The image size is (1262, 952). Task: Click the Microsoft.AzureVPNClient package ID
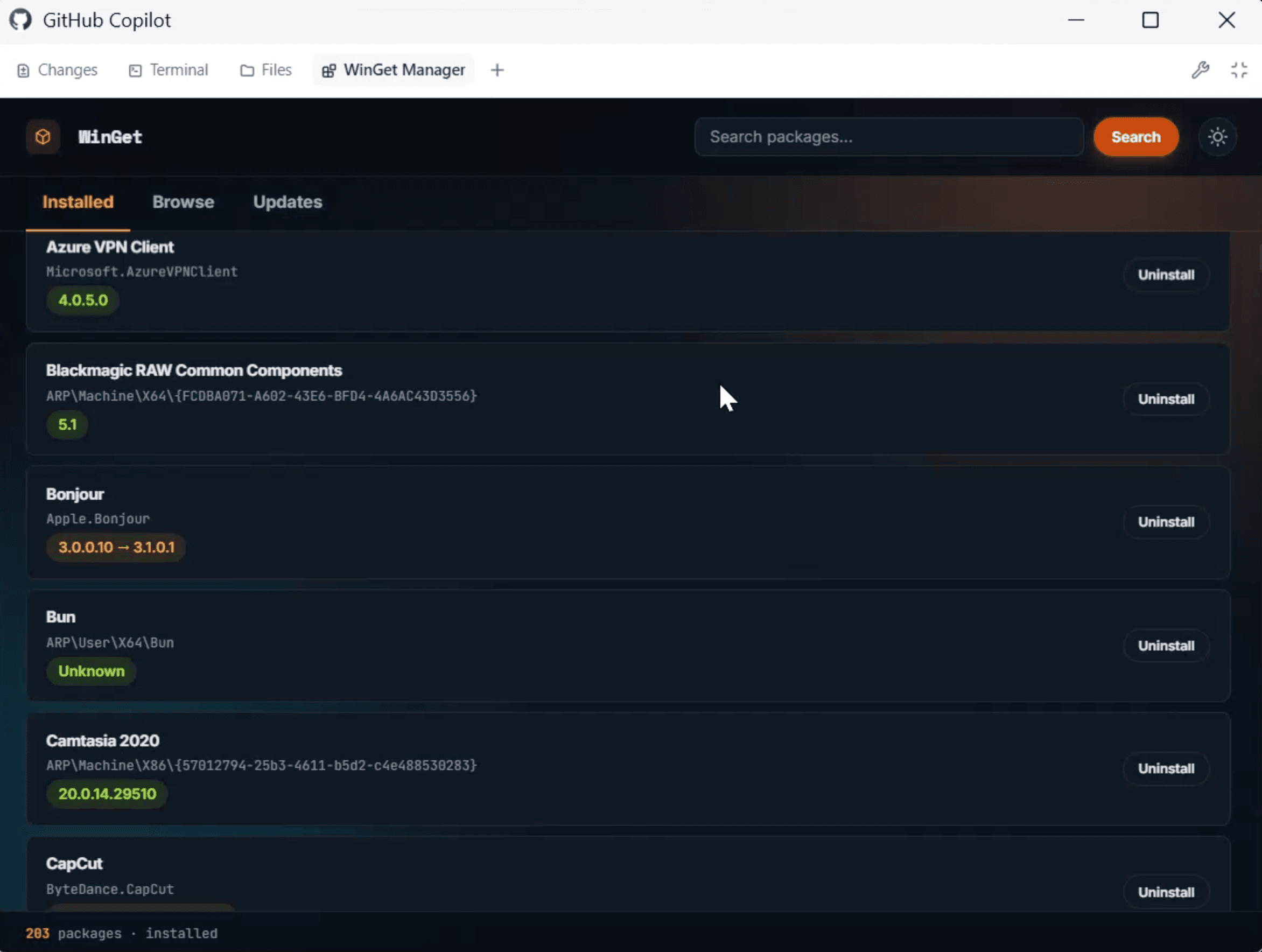142,272
